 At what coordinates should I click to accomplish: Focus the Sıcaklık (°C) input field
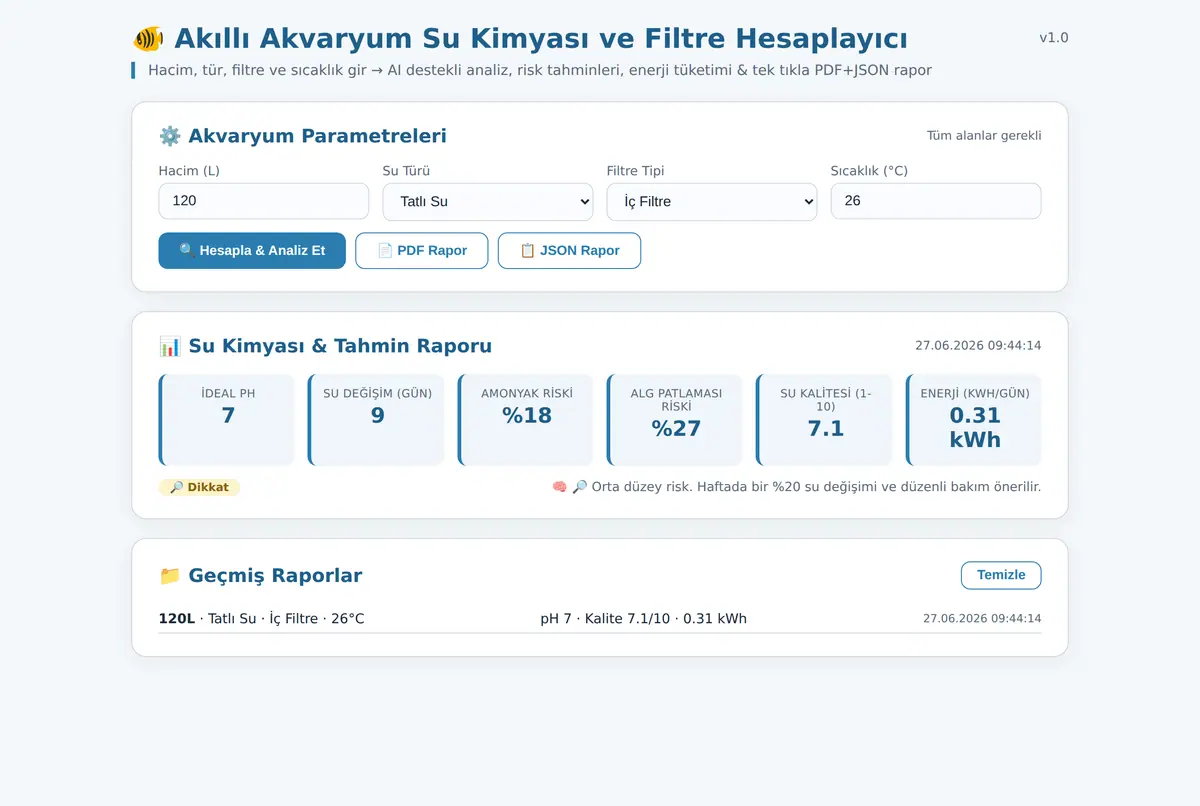pos(936,201)
